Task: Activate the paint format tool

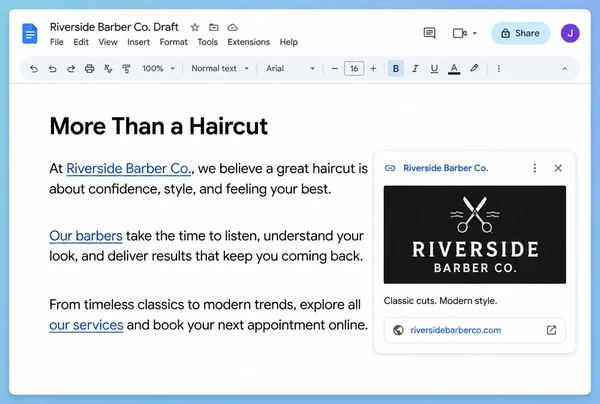Action: [x=126, y=69]
